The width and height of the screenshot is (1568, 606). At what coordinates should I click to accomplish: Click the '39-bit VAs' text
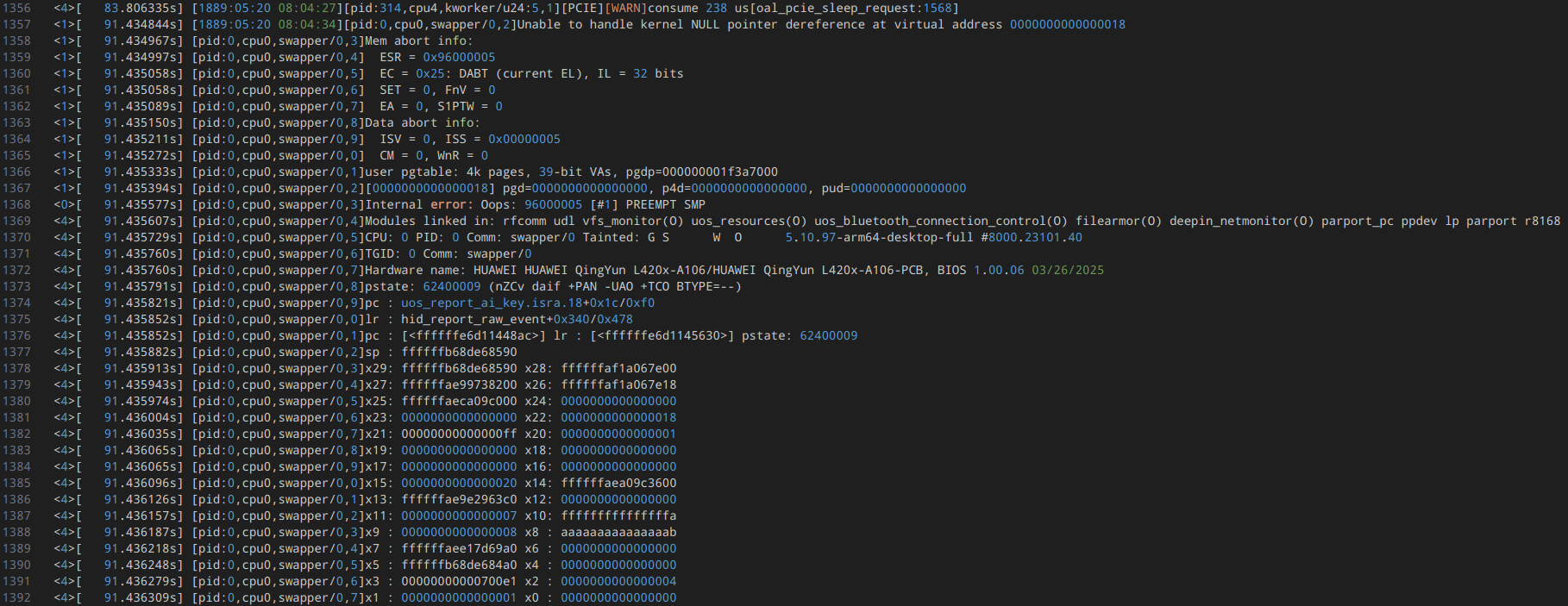[575, 172]
